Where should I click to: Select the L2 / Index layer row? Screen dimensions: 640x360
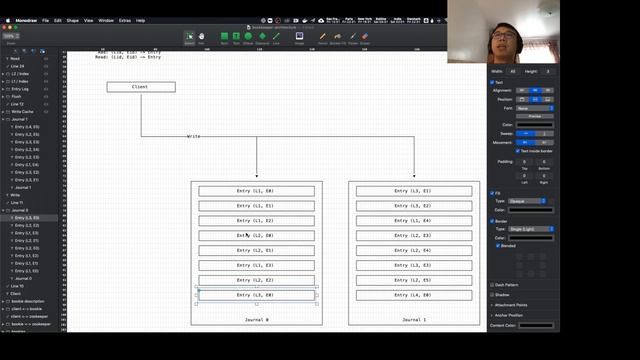[x=29, y=74]
